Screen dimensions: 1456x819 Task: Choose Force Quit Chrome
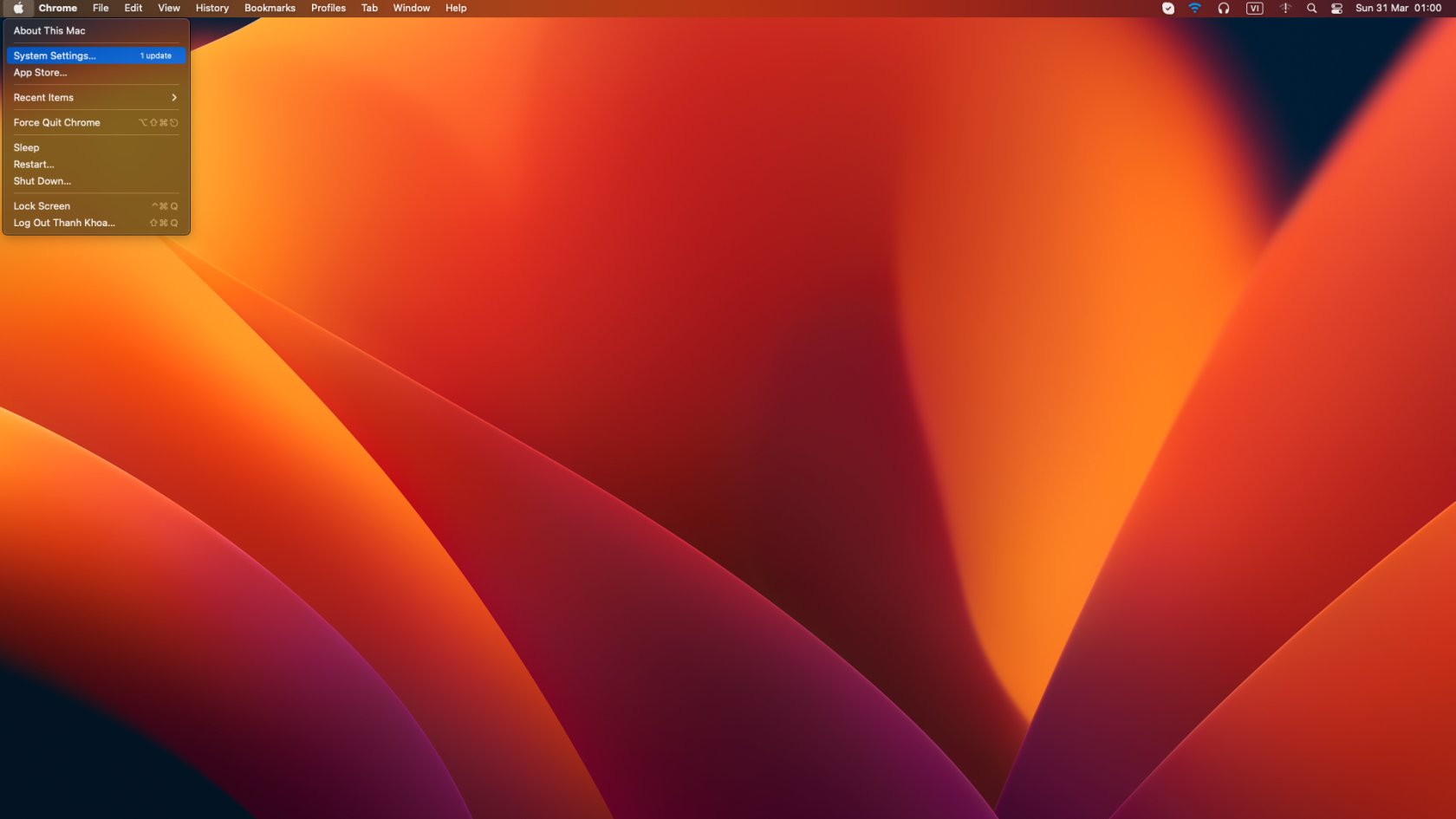pos(56,122)
